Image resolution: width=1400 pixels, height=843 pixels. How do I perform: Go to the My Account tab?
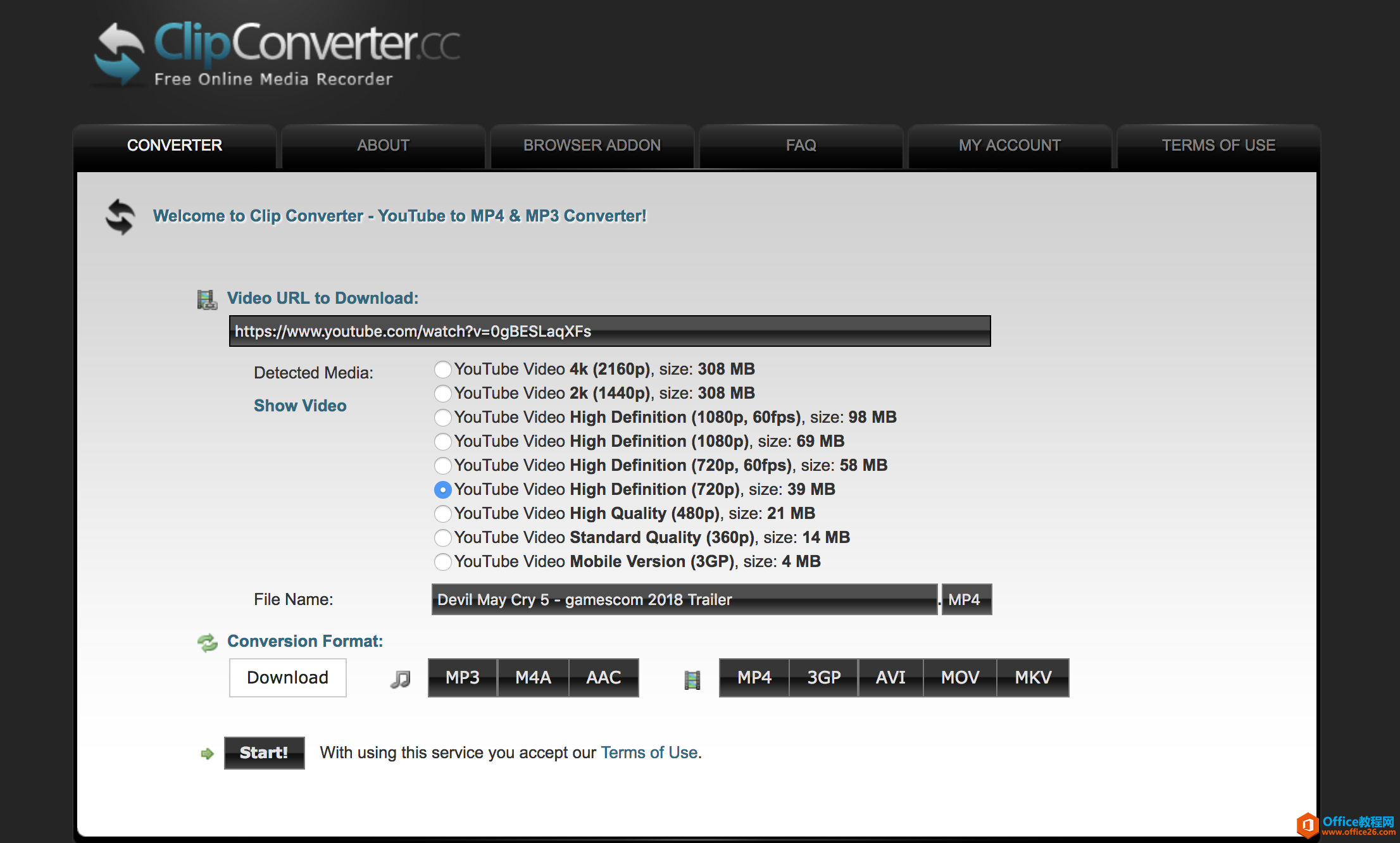coord(1009,146)
